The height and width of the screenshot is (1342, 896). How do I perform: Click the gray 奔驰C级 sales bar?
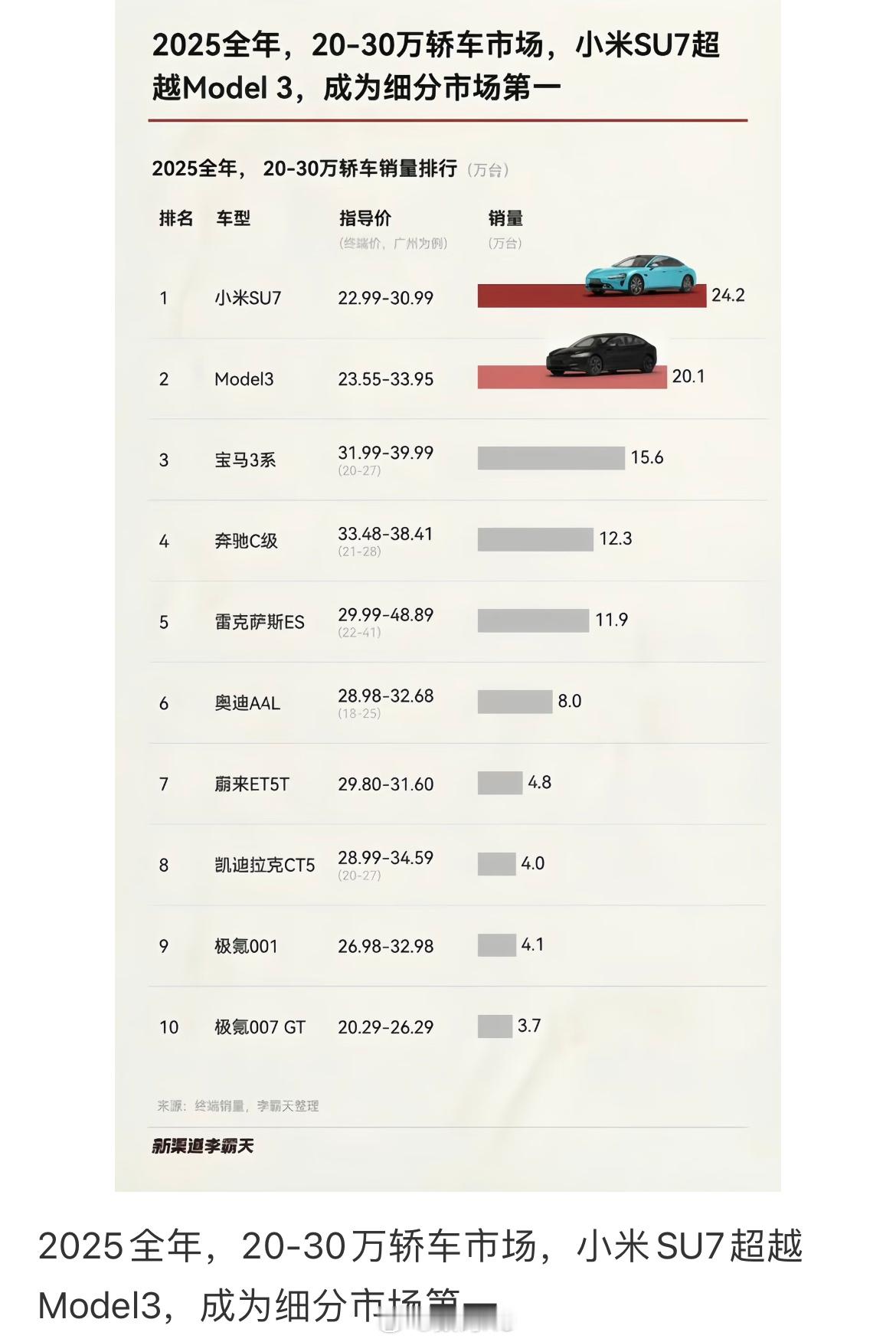[535, 539]
